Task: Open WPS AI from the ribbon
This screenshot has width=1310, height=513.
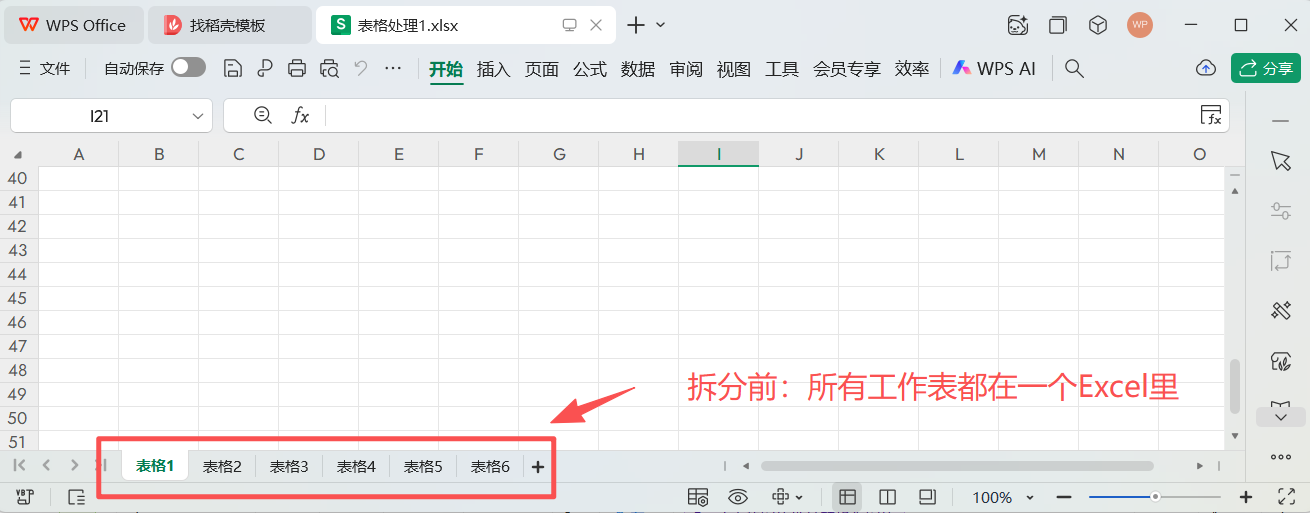Action: click(994, 68)
